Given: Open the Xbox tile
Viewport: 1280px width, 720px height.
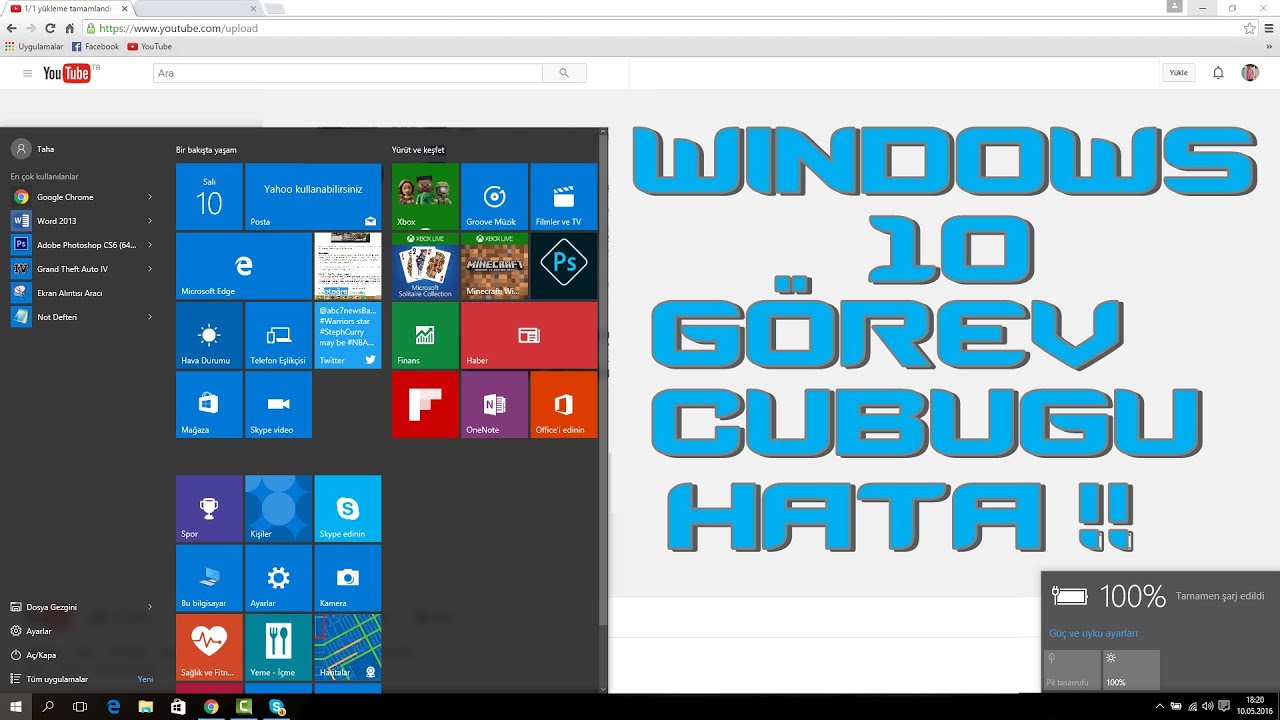Looking at the screenshot, I should point(425,197).
